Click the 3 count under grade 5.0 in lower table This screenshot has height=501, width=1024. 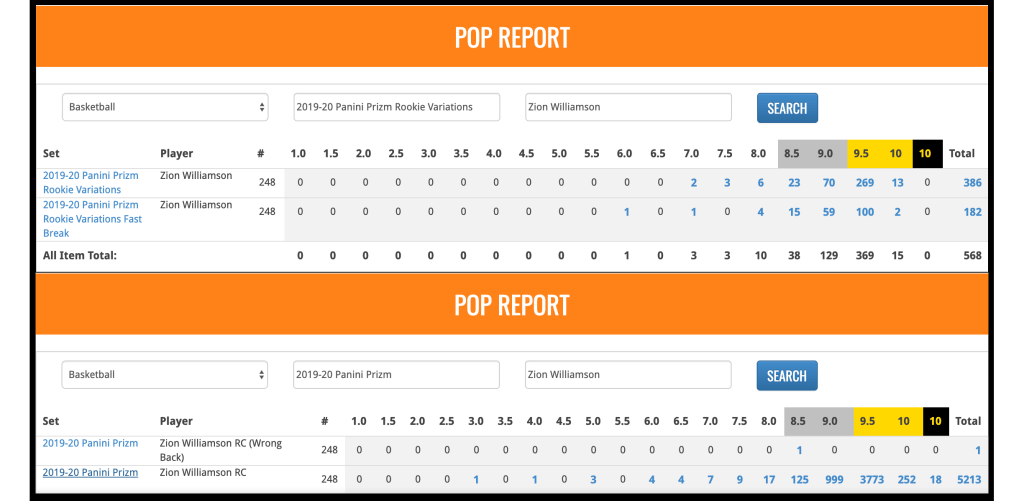tap(593, 479)
